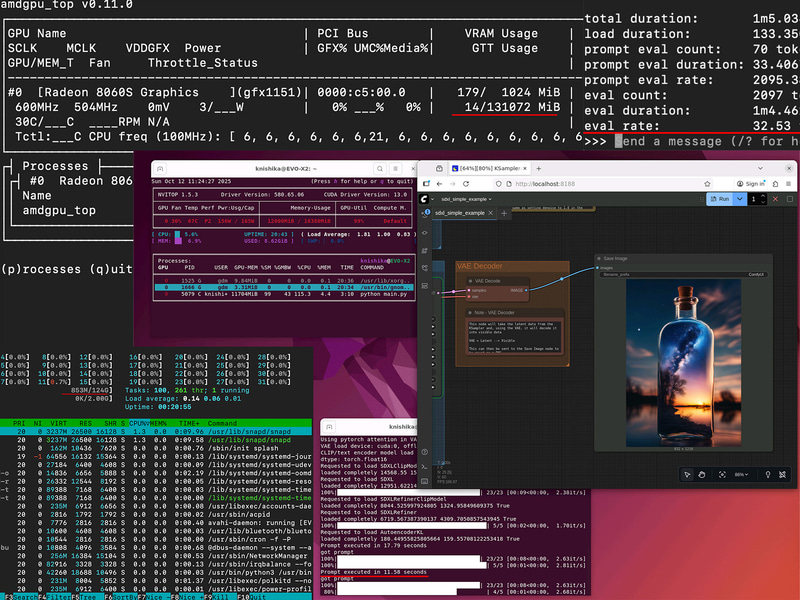Screen dimensions: 800x600
Task: Select the /sbin/init splash row in htop
Action: click(x=156, y=448)
